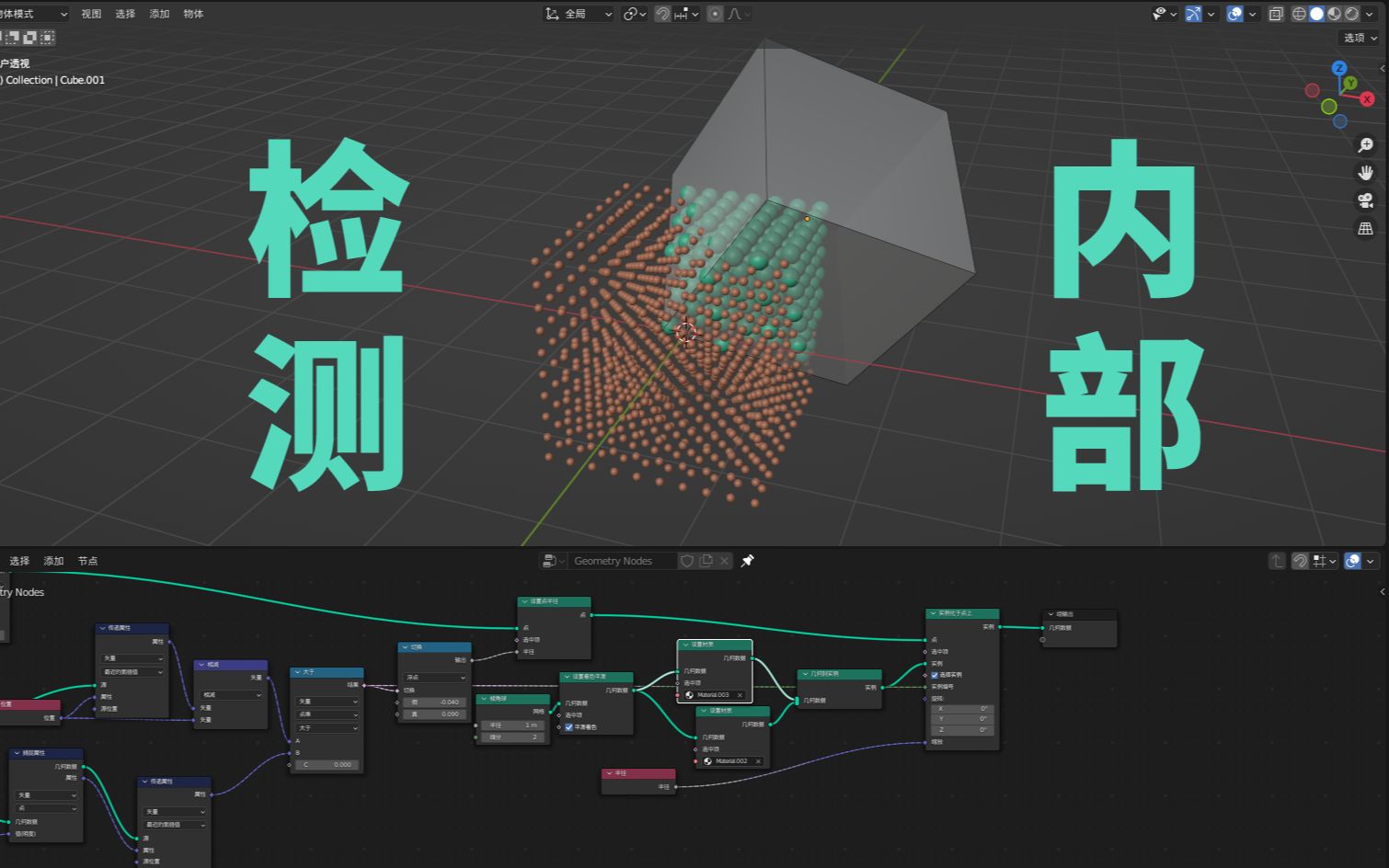The image size is (1389, 868).
Task: Open the viewport header 选择 menu
Action: coord(125,14)
